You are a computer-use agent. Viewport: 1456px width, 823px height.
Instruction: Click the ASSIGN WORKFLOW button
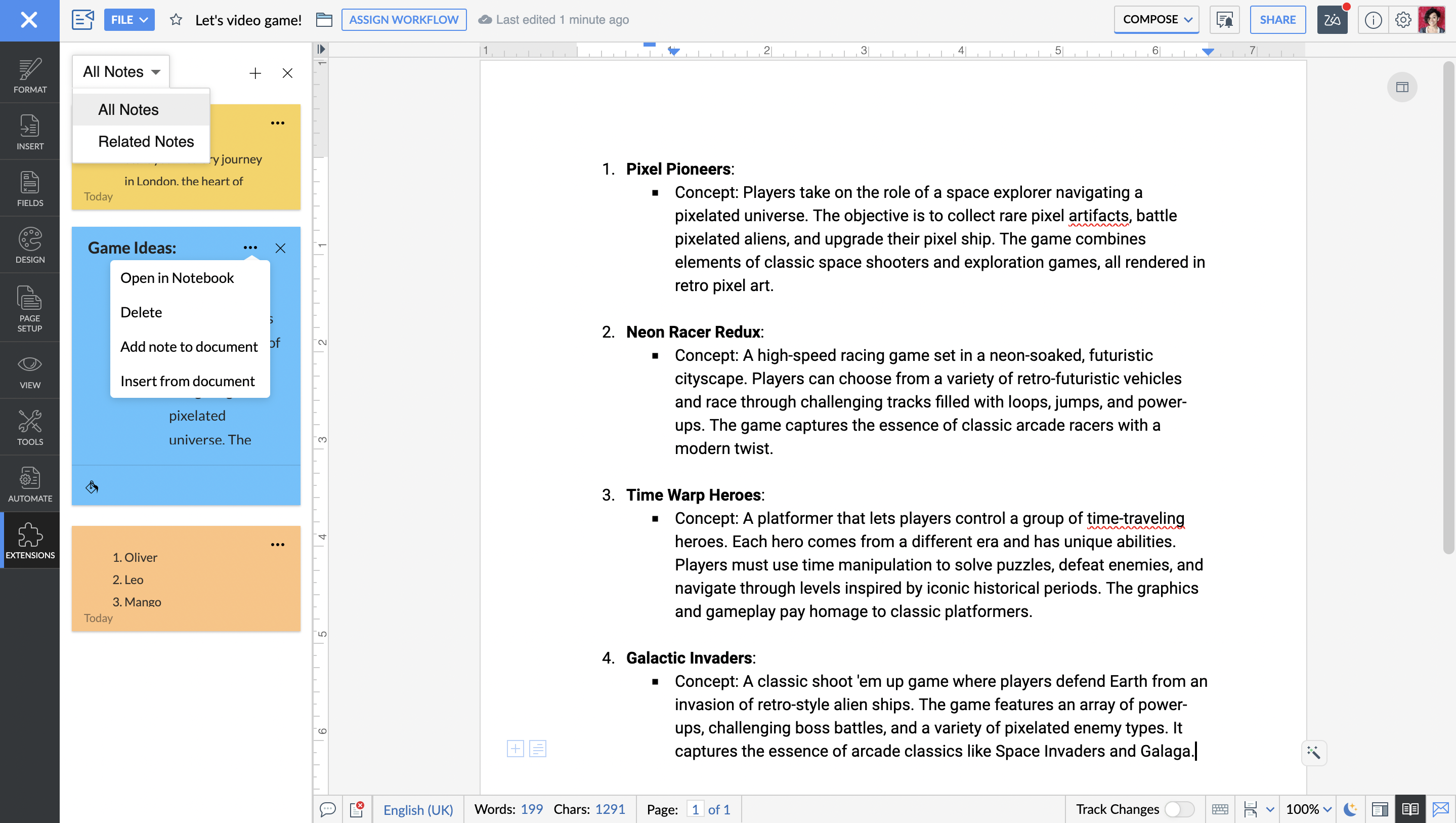[x=404, y=20]
